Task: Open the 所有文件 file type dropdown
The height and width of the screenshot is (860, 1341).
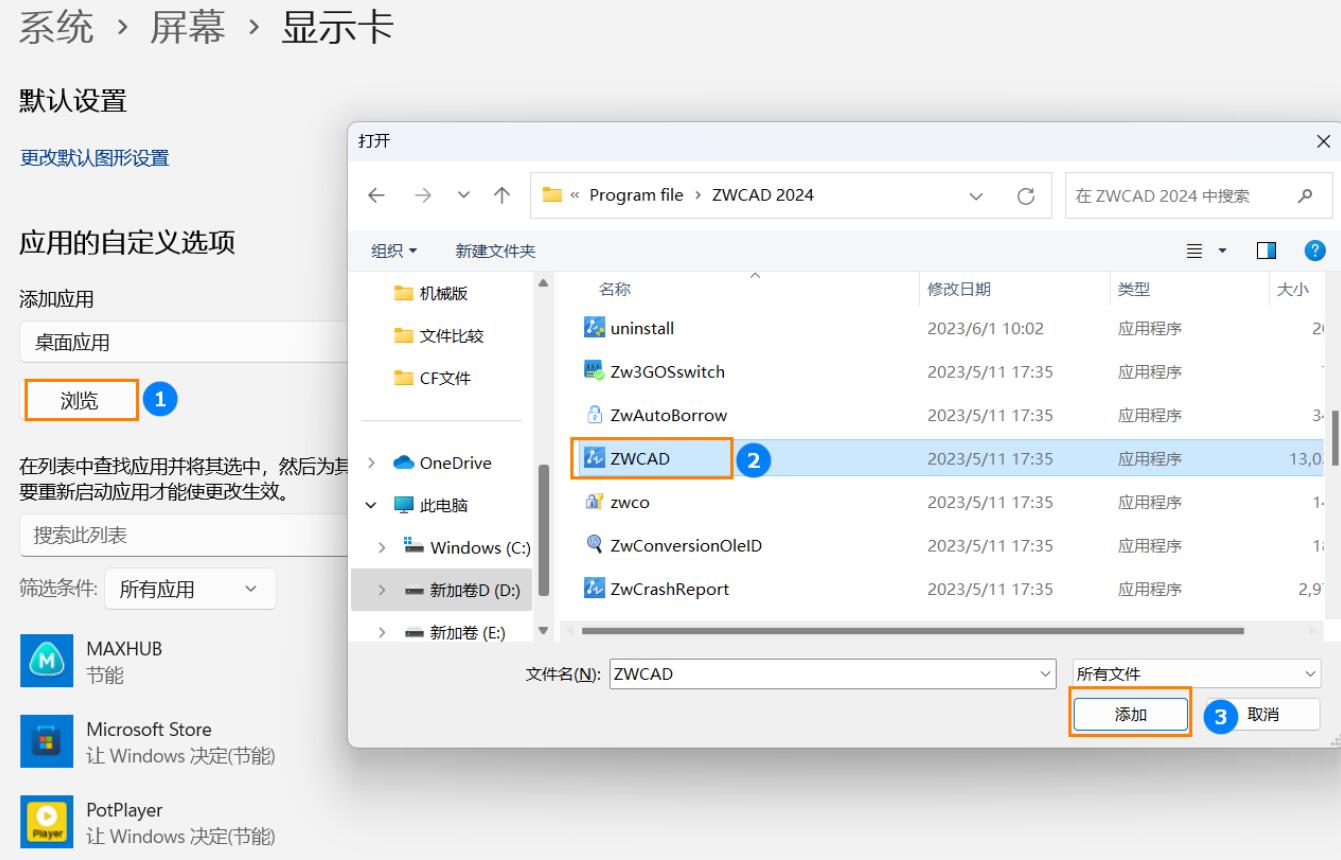Action: tap(1196, 675)
